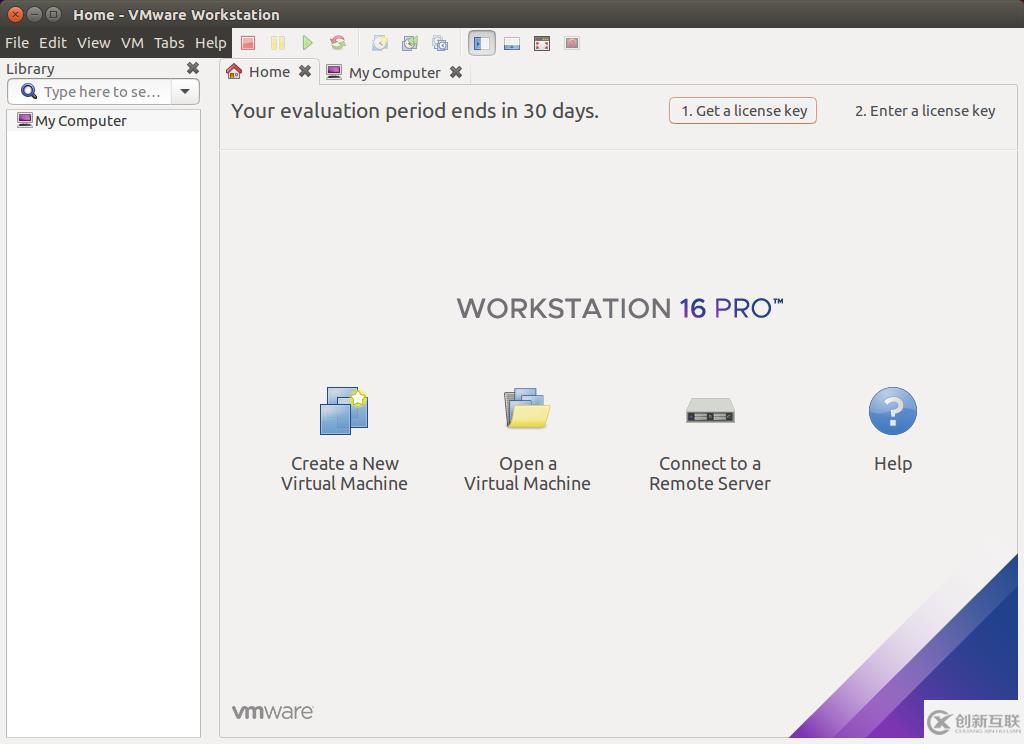Click the Restart guest toolbar icon

point(338,43)
